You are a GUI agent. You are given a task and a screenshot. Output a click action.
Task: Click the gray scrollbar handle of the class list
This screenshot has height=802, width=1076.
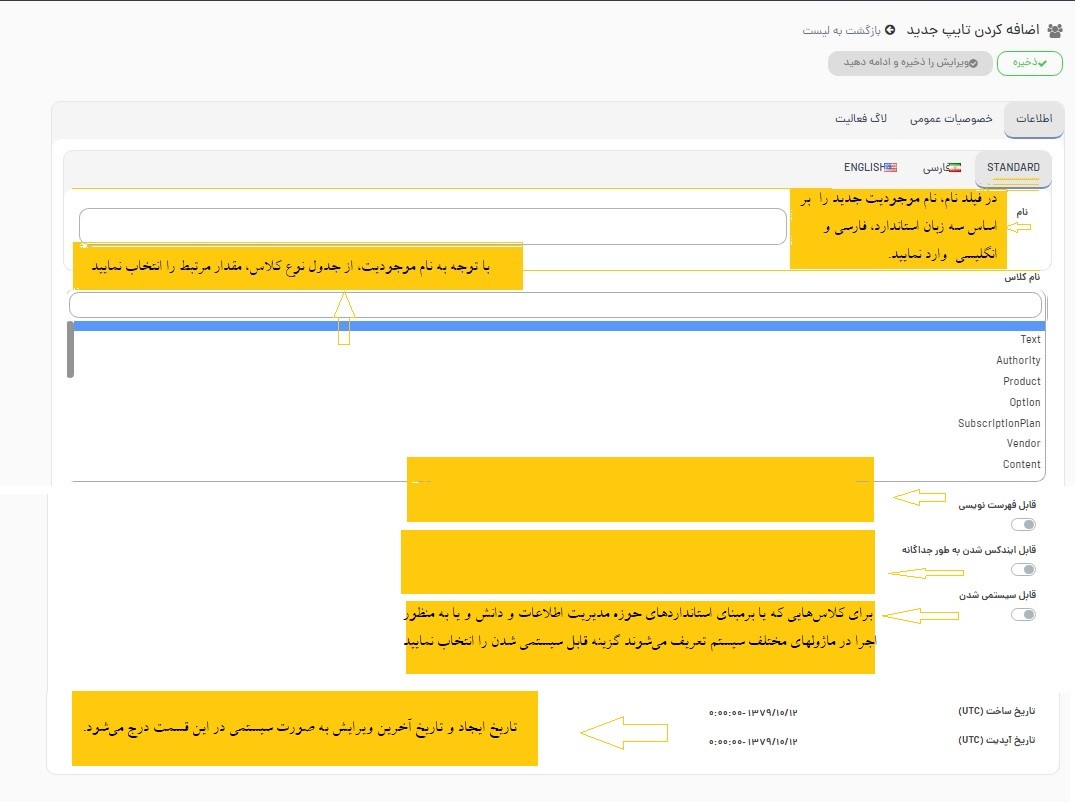70,349
